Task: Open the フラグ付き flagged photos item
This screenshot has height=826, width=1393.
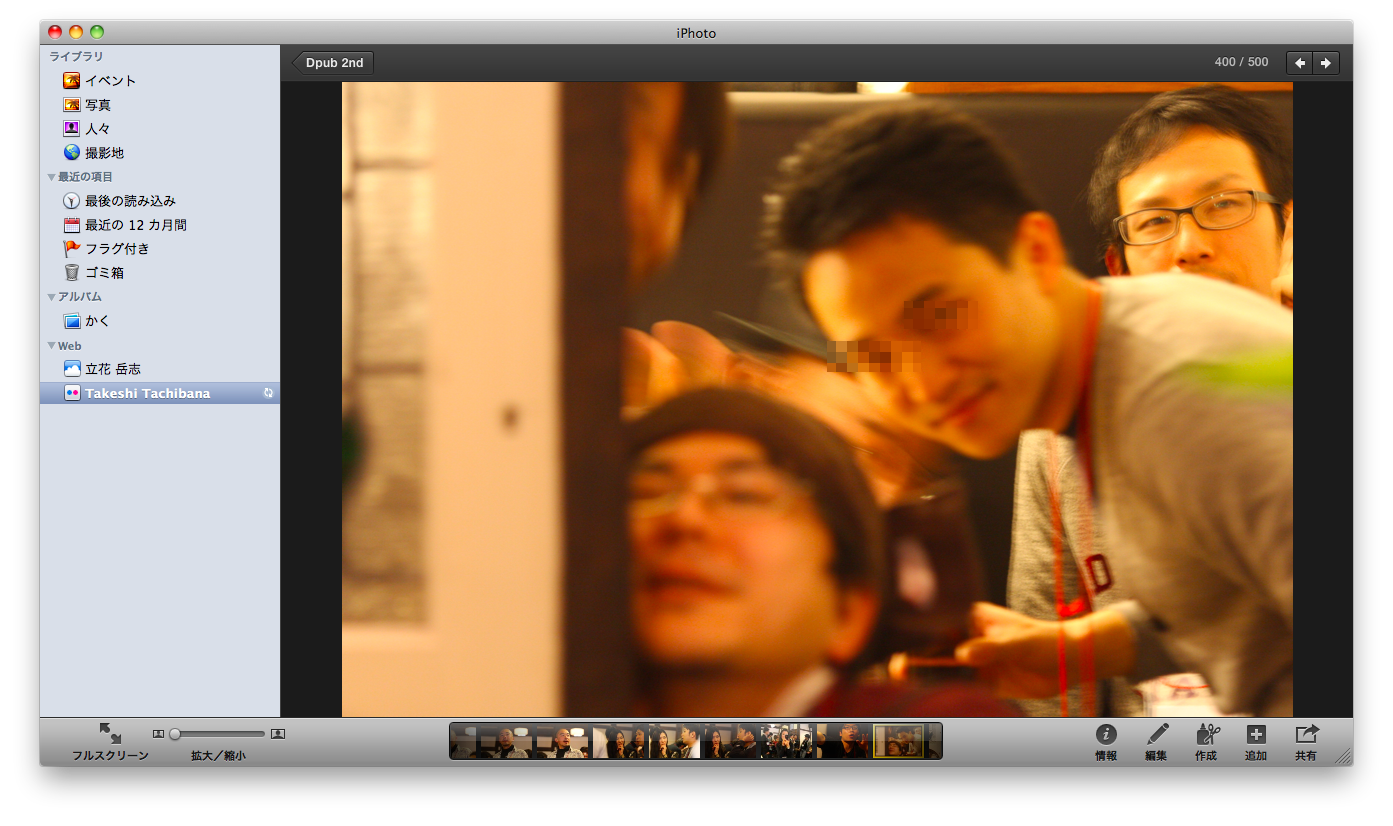Action: pyautogui.click(x=117, y=249)
